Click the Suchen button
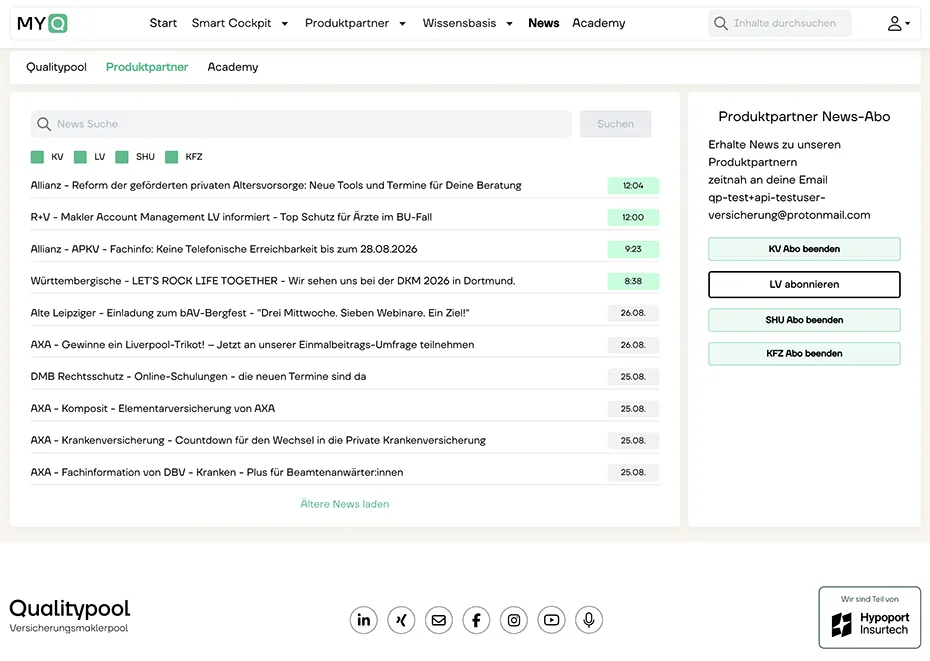The height and width of the screenshot is (661, 930). (x=616, y=124)
